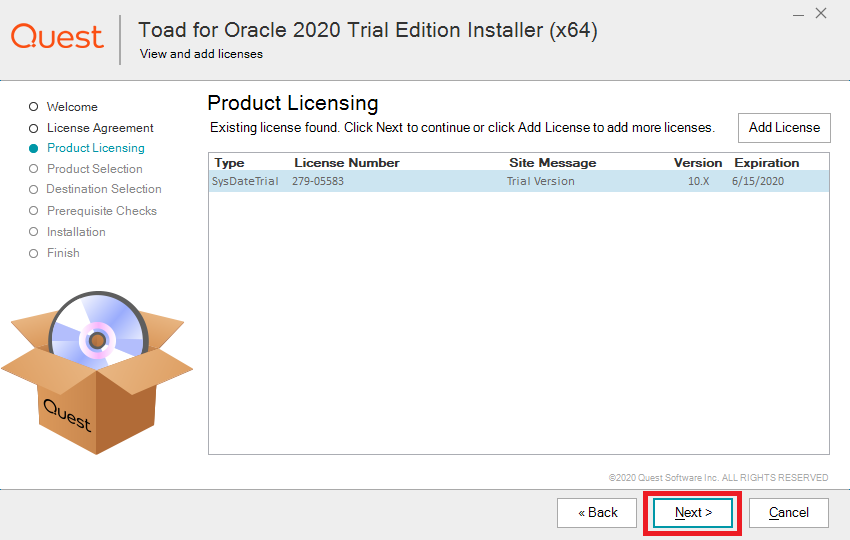
Task: Click the 6/15/2020 expiration date
Action: coord(758,181)
